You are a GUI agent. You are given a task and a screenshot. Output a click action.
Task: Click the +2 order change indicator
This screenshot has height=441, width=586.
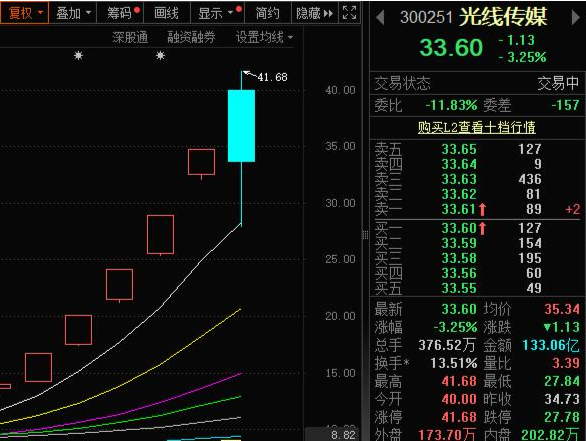click(x=573, y=209)
